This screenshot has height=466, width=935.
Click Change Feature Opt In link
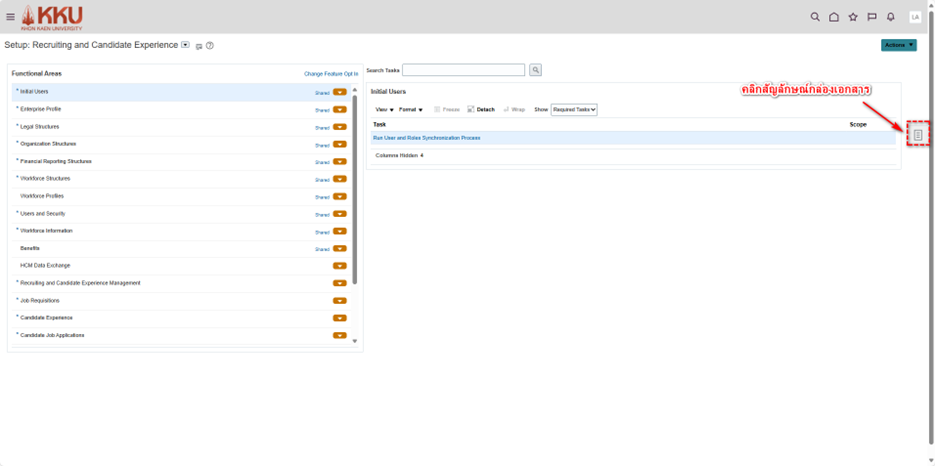(x=331, y=74)
